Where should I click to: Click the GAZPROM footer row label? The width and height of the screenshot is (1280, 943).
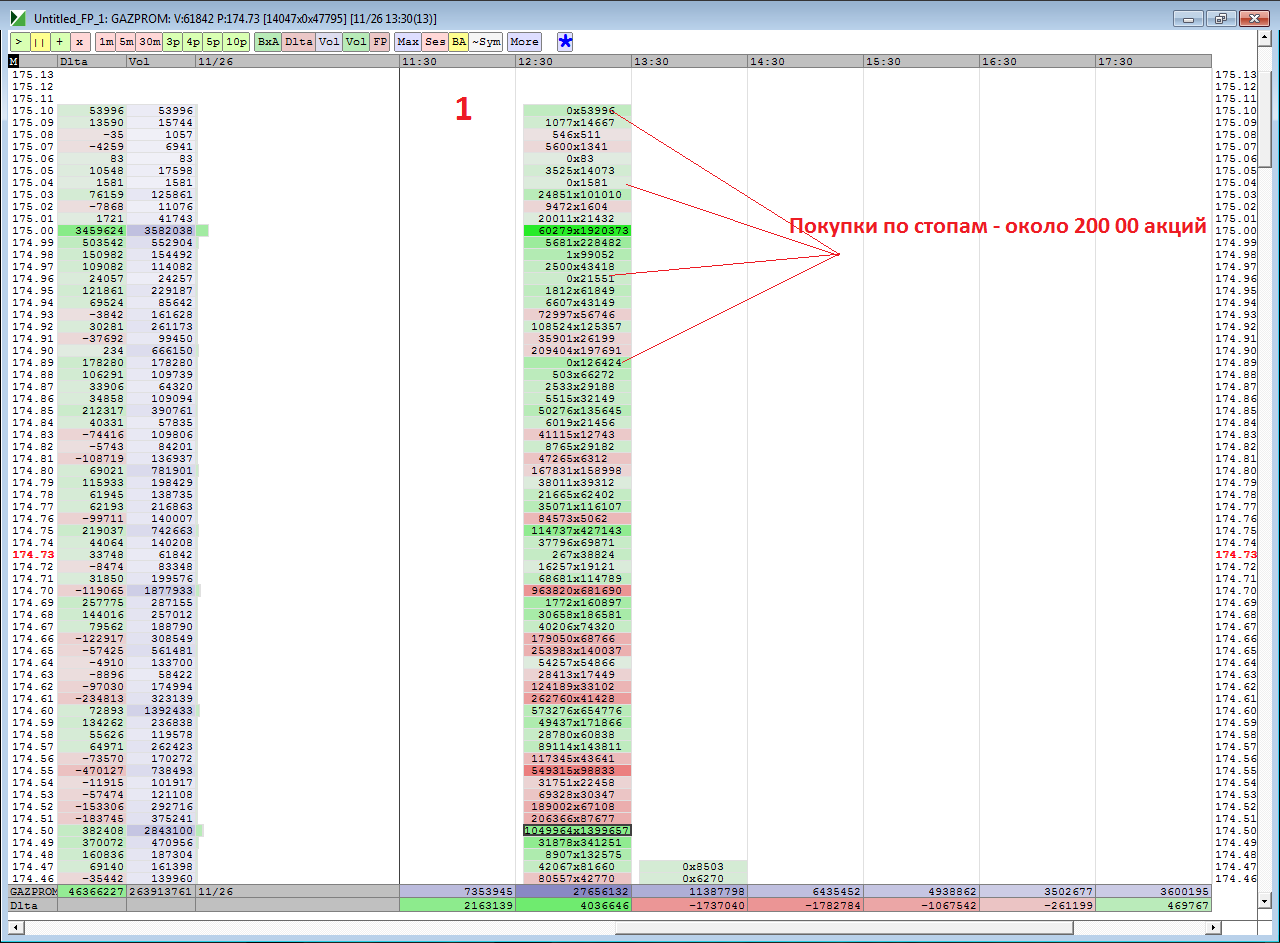click(x=33, y=890)
